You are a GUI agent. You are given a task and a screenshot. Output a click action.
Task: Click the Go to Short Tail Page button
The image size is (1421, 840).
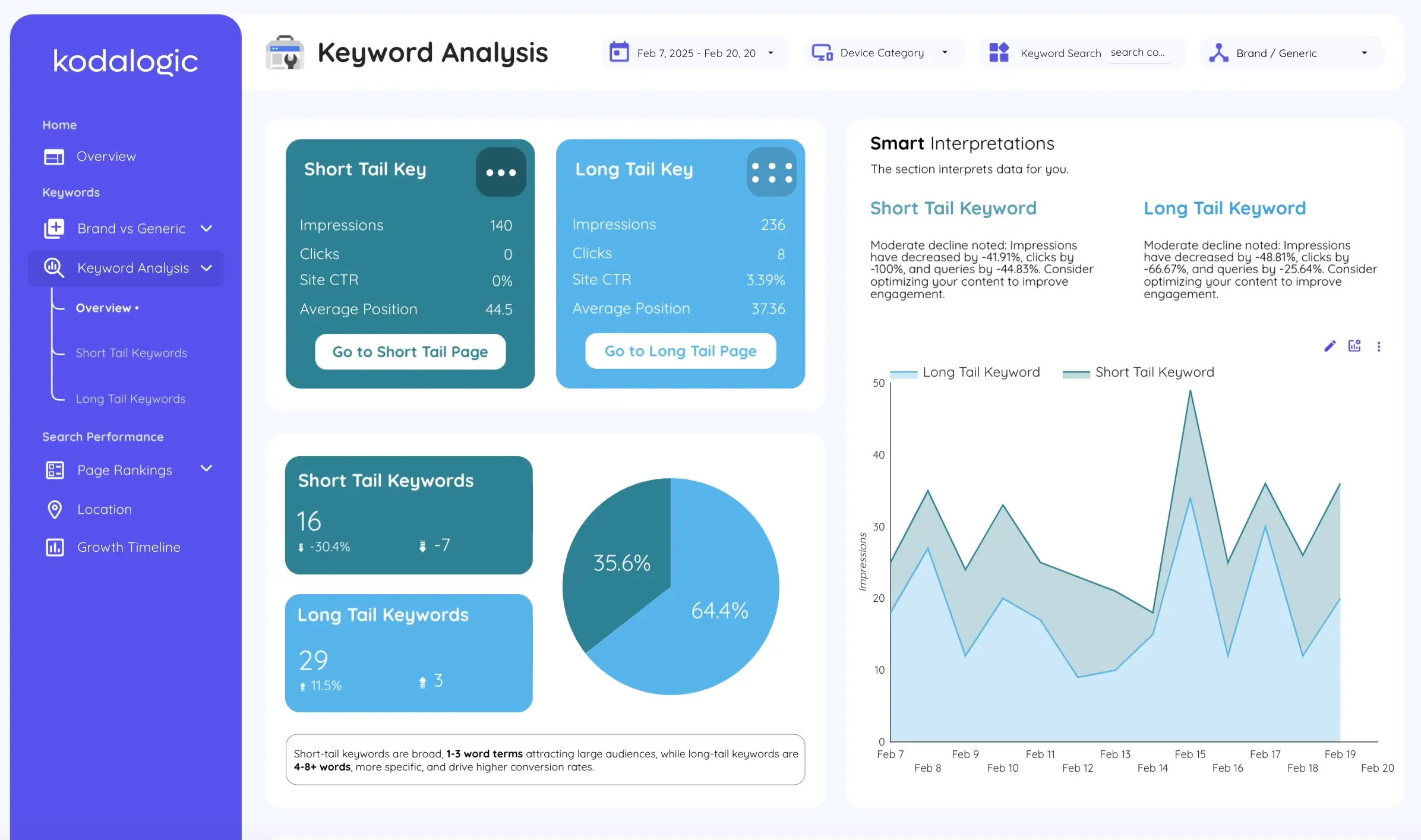(x=410, y=352)
